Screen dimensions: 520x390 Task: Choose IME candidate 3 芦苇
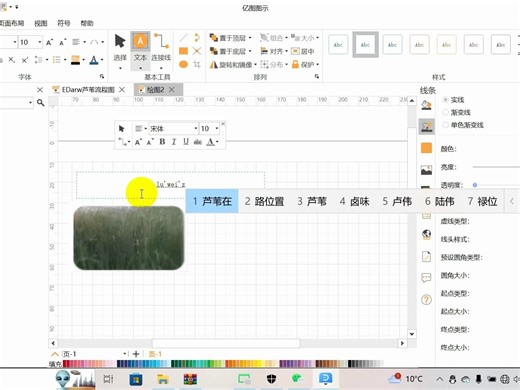click(312, 201)
